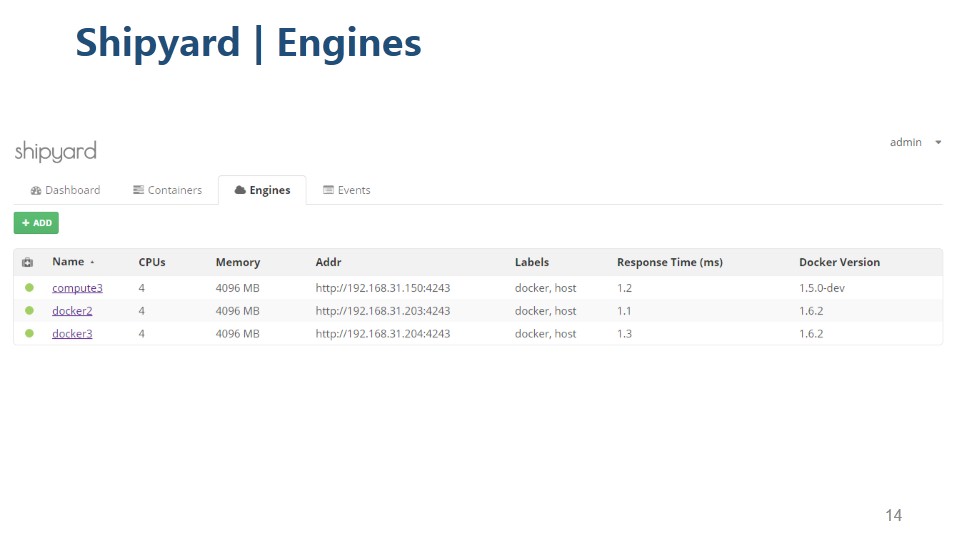Click compute3 green status dot
This screenshot has height=540, width=960.
coord(29,287)
